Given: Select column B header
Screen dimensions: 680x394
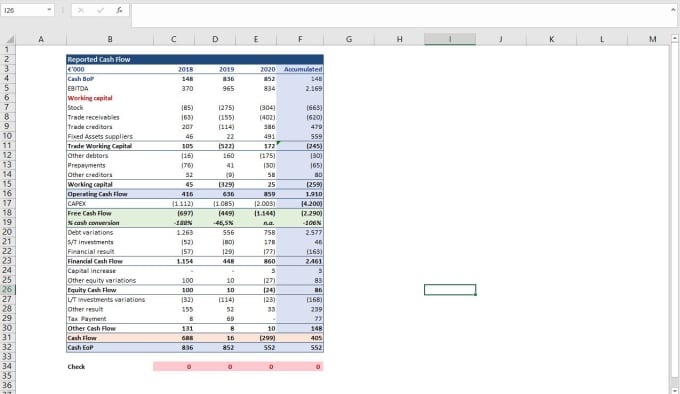Looking at the screenshot, I should click(110, 39).
